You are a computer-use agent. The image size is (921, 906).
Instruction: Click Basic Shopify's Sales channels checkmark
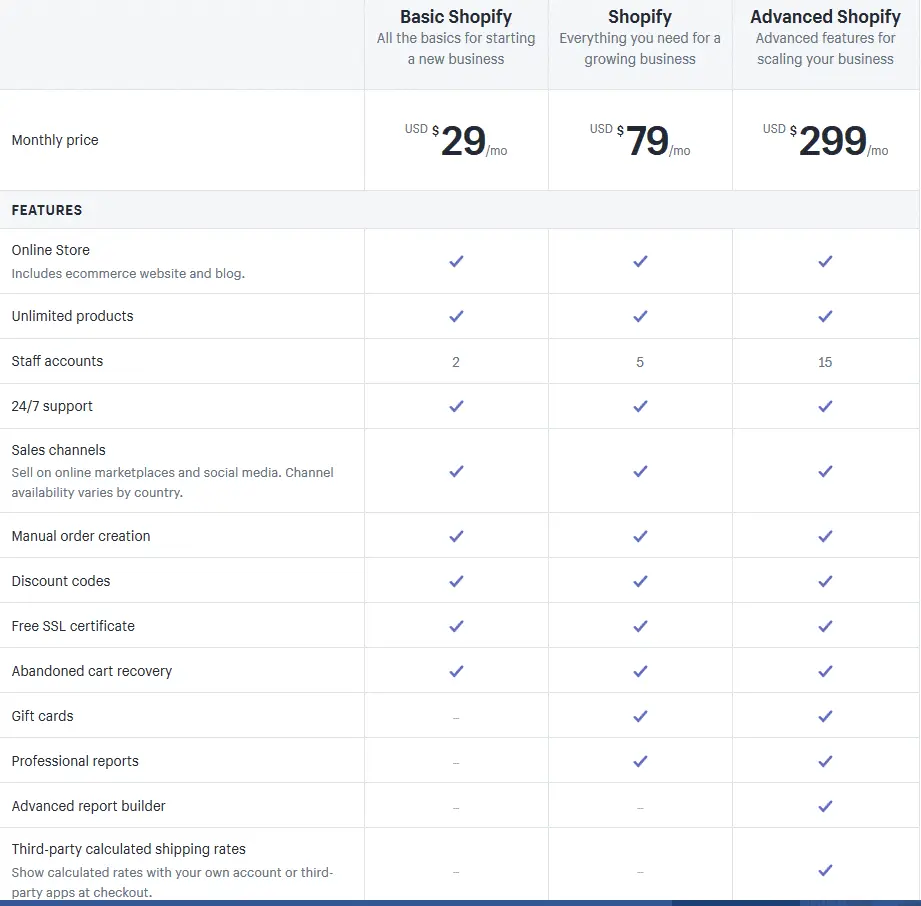[456, 471]
